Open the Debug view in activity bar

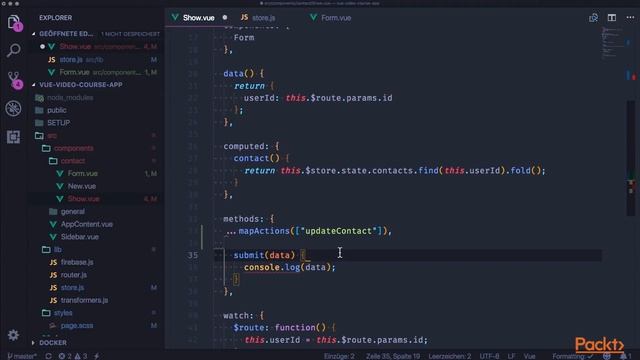point(13,109)
